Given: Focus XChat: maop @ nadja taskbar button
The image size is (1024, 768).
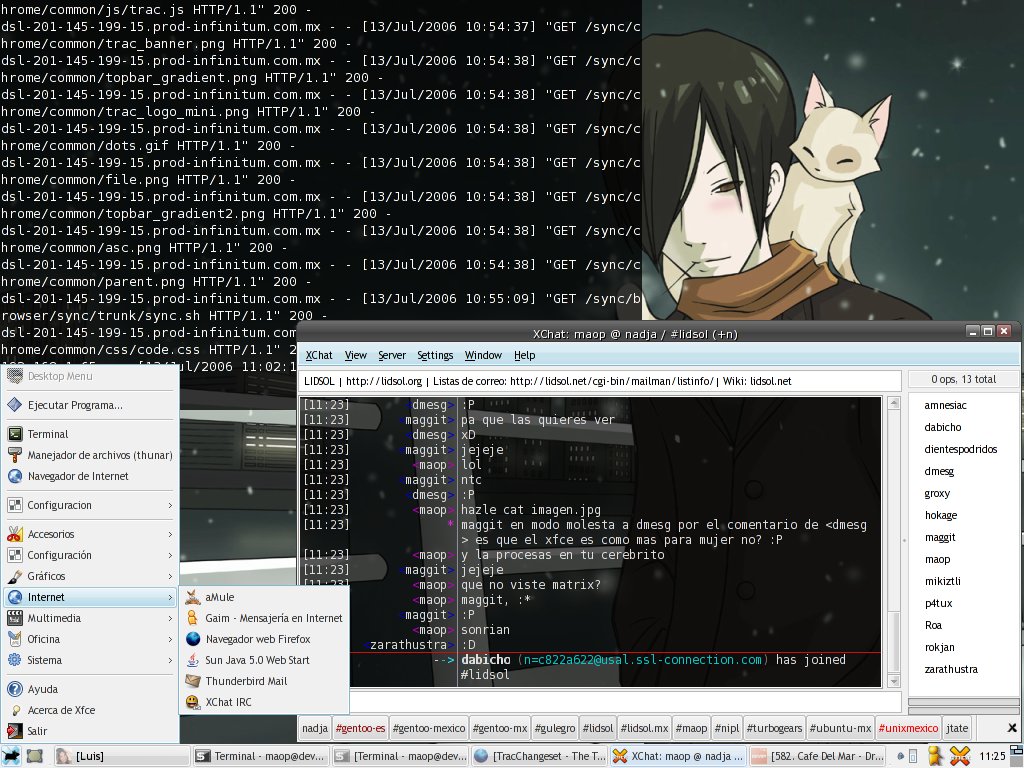Looking at the screenshot, I should click(x=679, y=756).
